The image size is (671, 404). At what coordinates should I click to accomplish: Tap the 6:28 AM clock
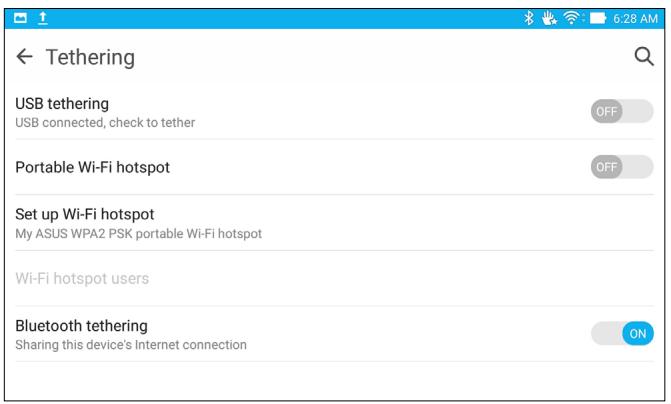click(x=635, y=18)
